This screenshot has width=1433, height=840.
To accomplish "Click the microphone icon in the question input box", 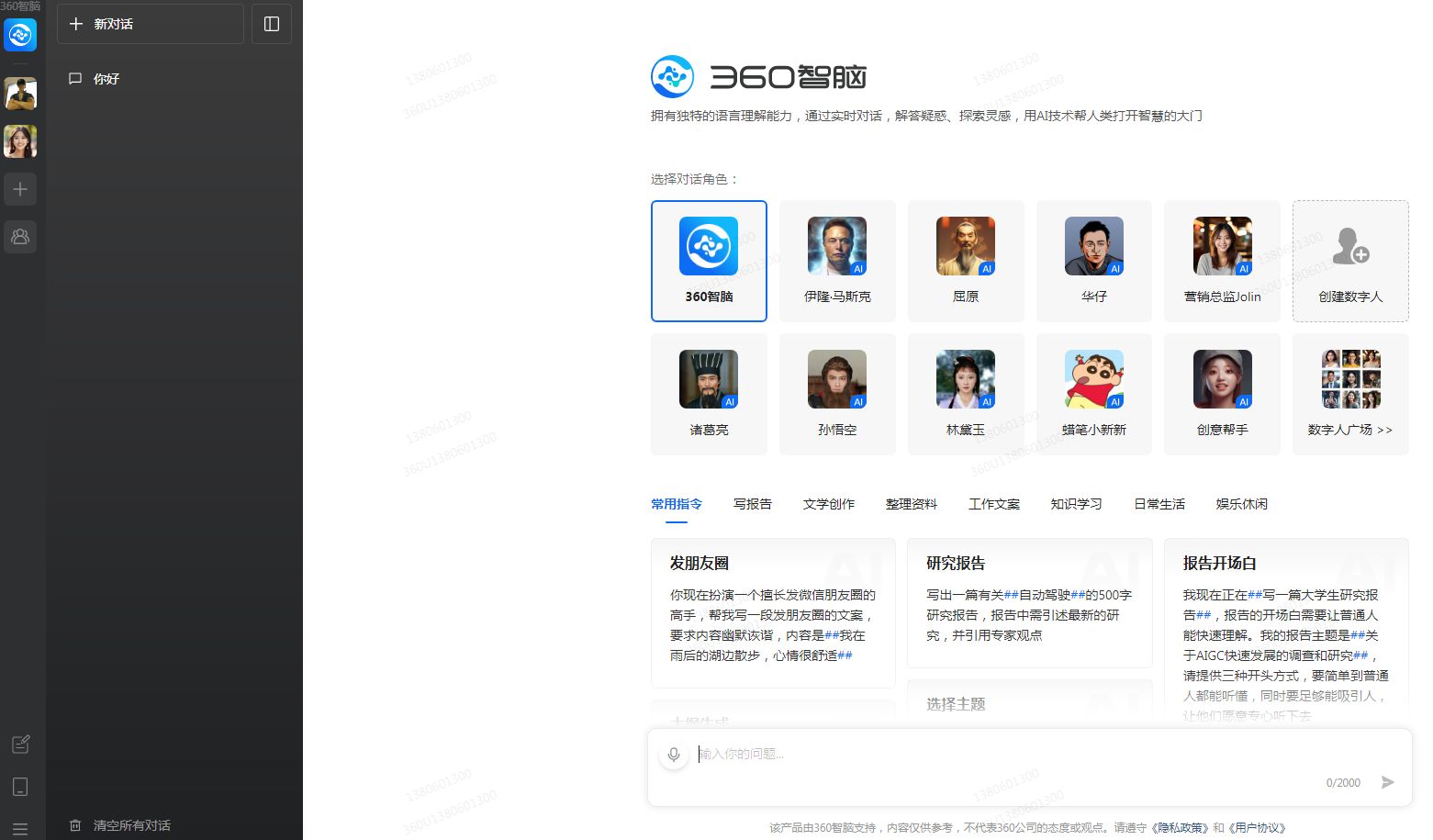I will [674, 753].
